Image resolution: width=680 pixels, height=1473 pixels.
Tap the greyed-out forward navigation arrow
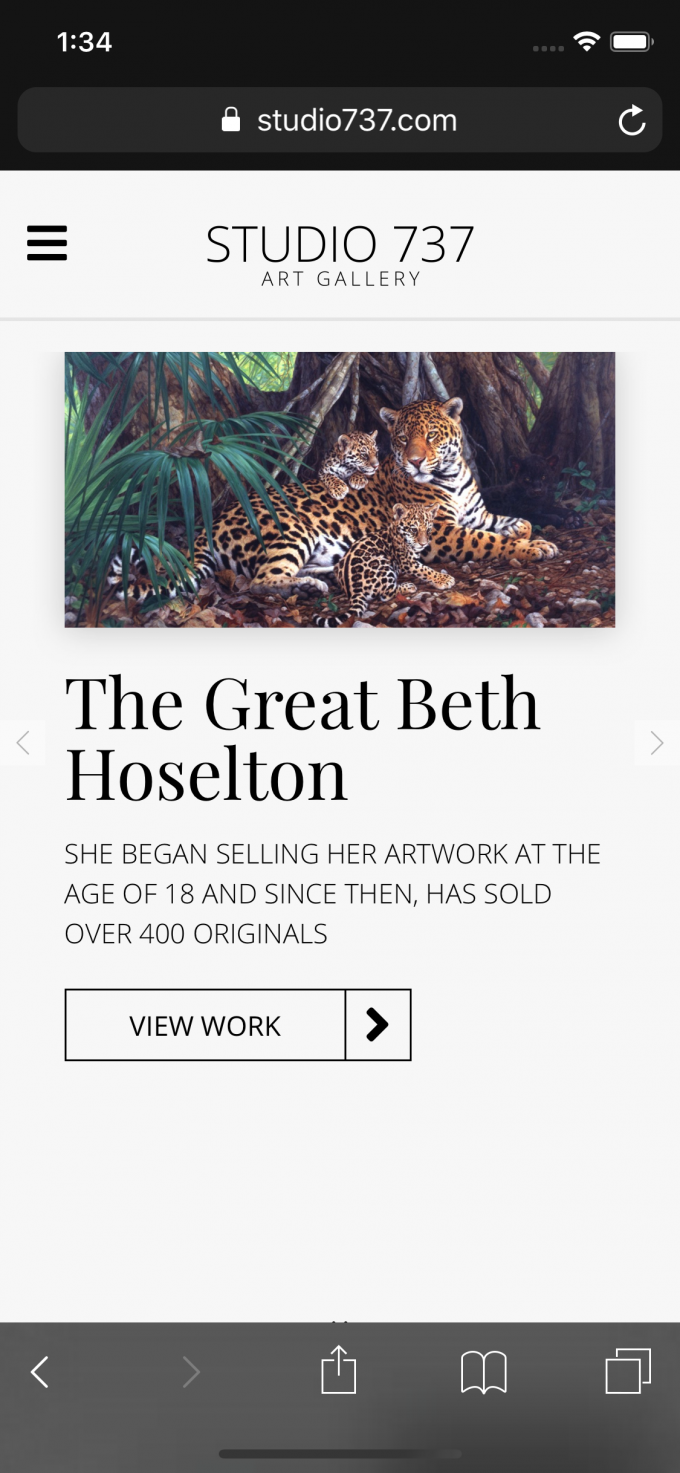pos(191,1372)
